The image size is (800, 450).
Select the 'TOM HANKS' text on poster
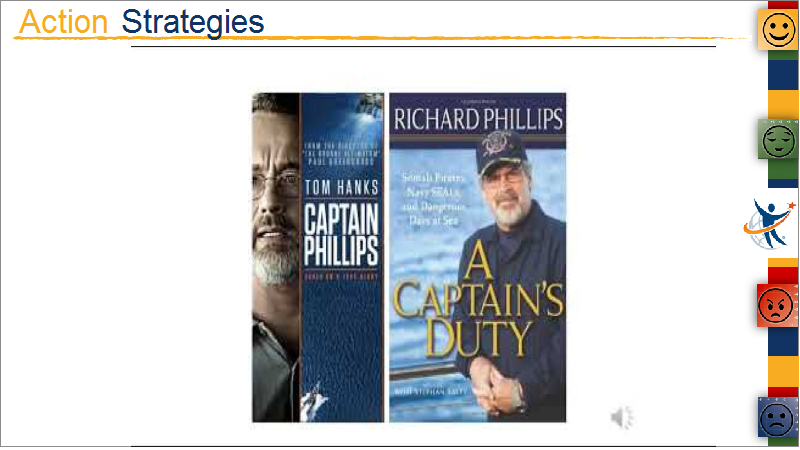pos(341,187)
